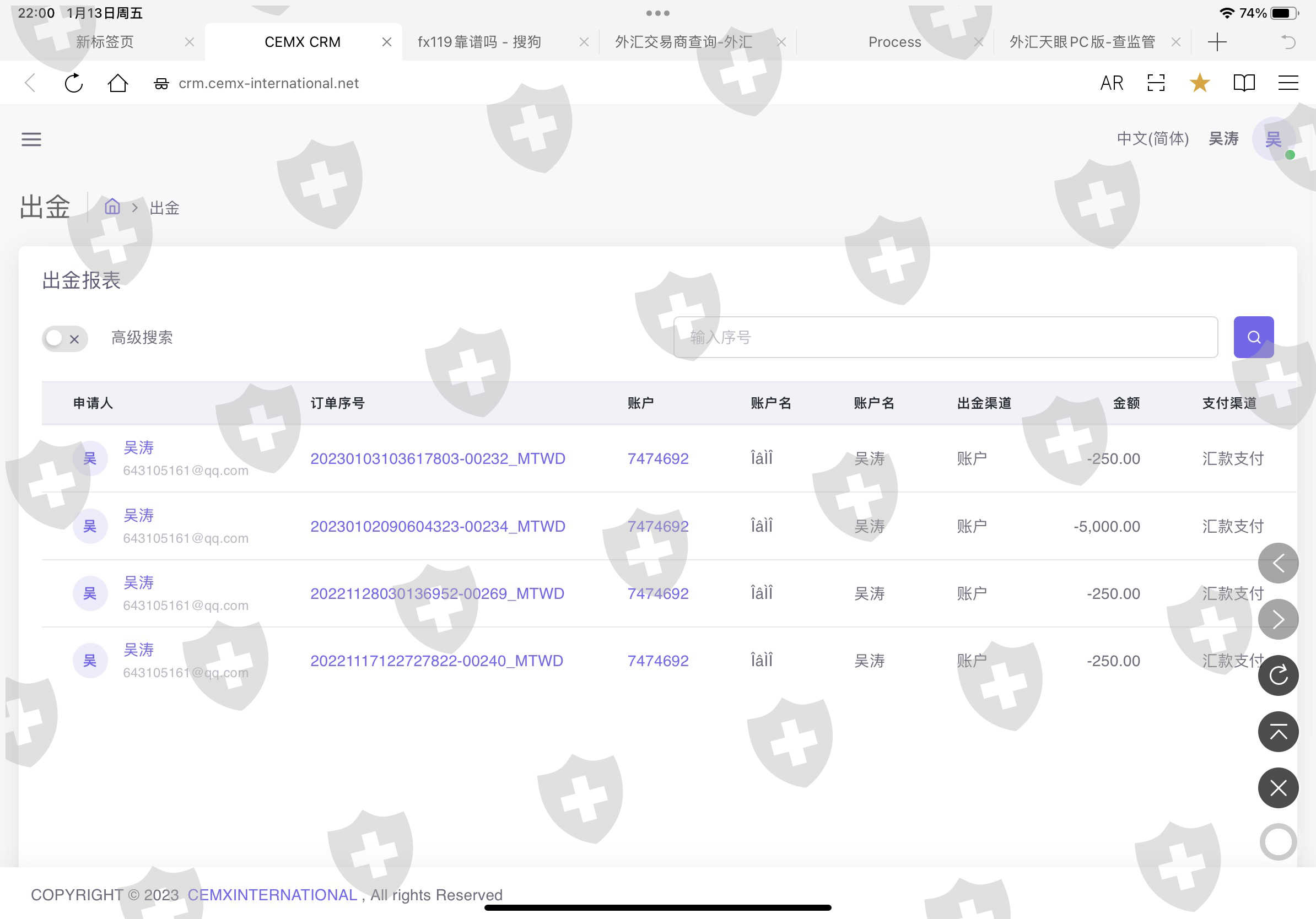Go to browser home page icon
Image resolution: width=1316 pixels, height=919 pixels.
point(117,83)
